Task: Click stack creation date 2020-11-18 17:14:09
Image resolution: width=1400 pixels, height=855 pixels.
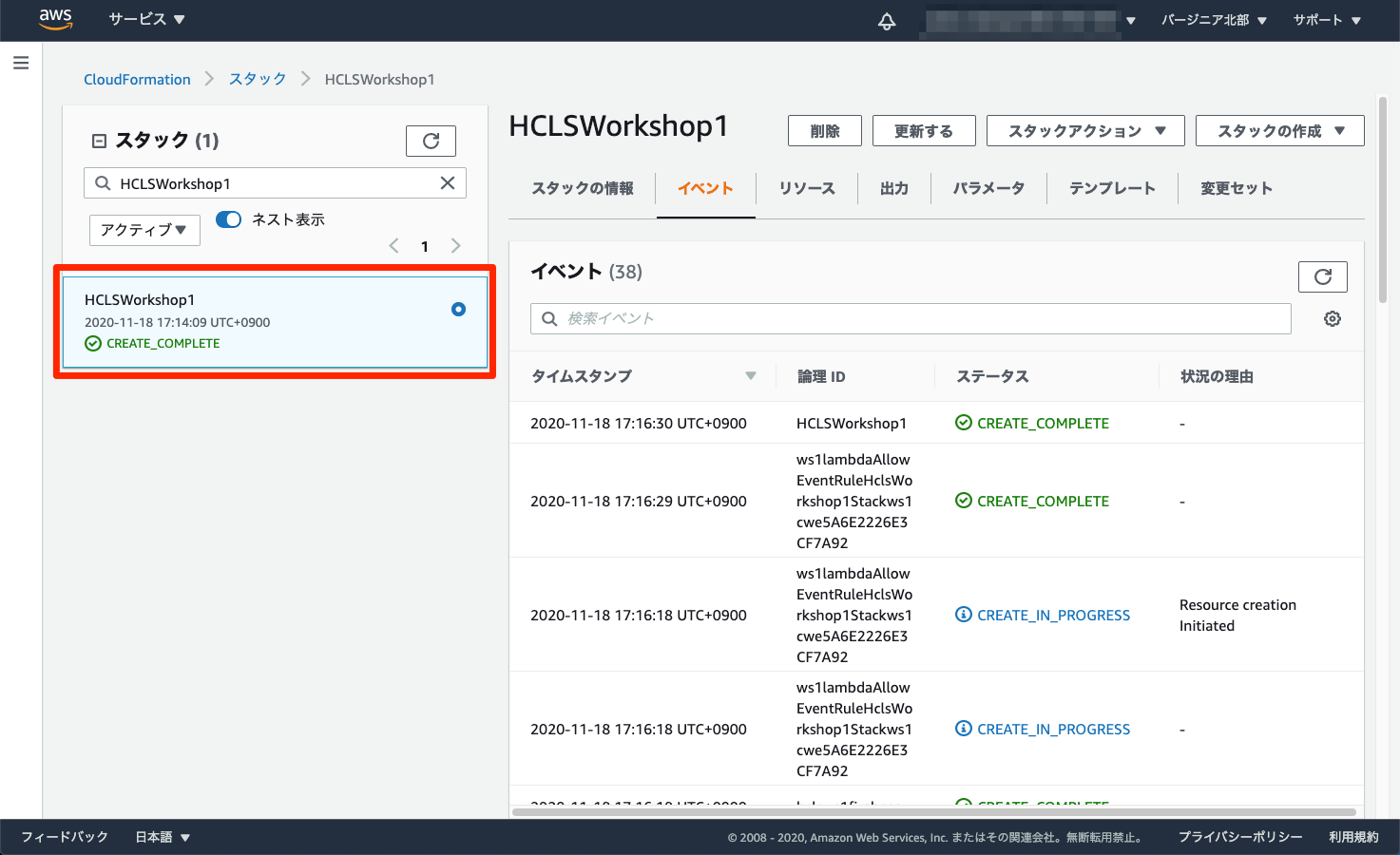Action: click(177, 323)
